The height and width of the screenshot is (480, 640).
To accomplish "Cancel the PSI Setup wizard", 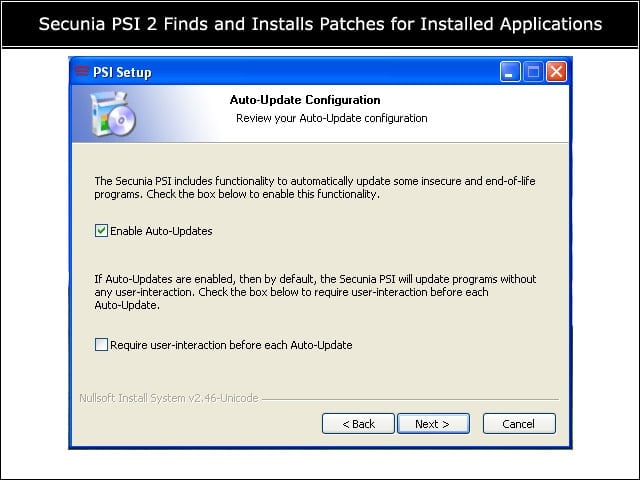I will click(x=519, y=424).
